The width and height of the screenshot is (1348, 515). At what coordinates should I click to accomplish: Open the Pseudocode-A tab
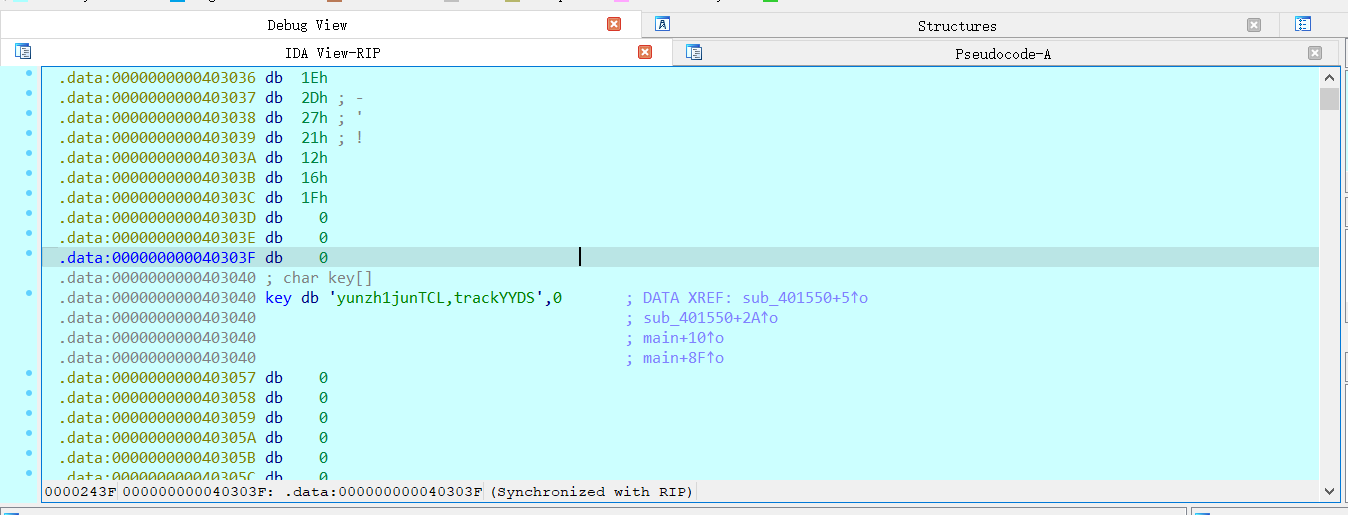[1003, 54]
